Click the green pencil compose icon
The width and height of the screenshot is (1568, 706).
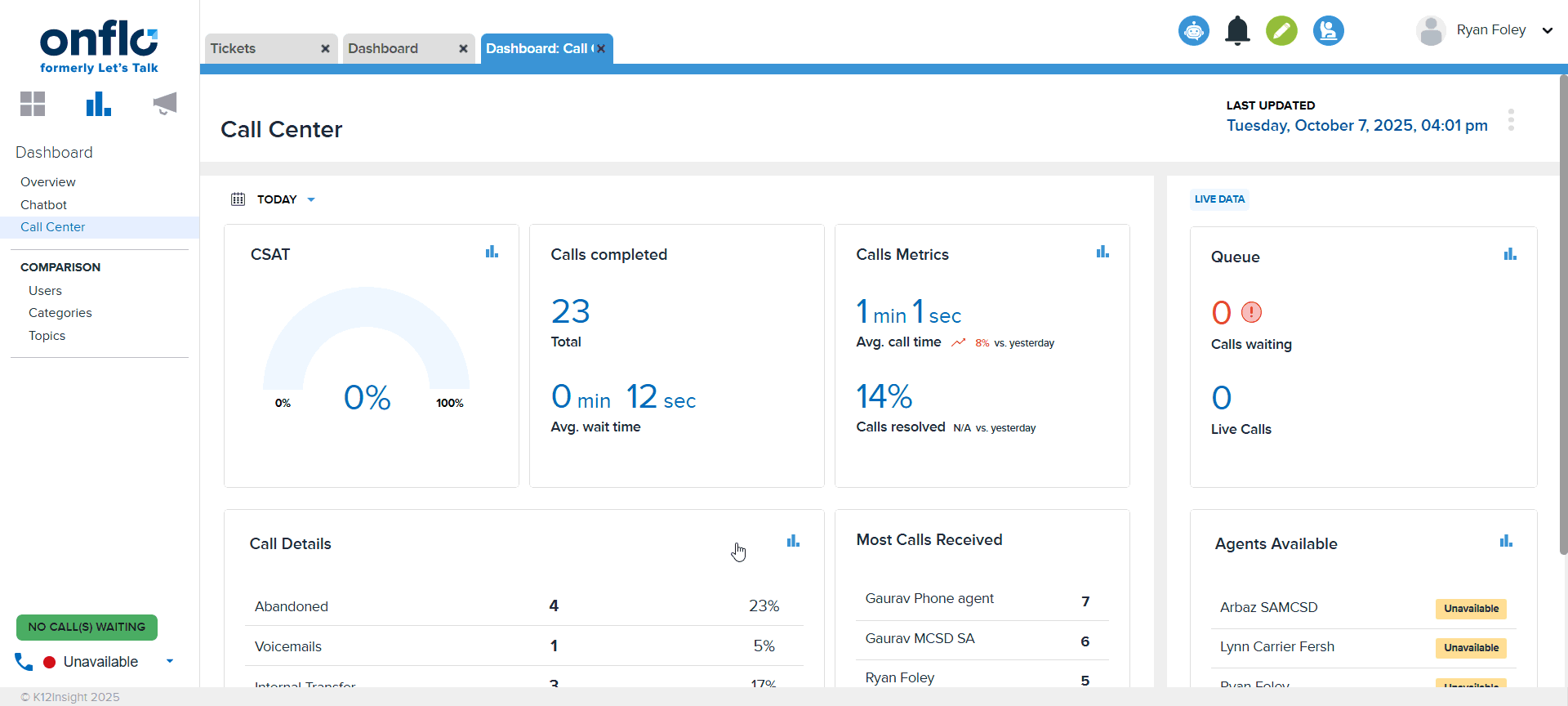point(1281,31)
